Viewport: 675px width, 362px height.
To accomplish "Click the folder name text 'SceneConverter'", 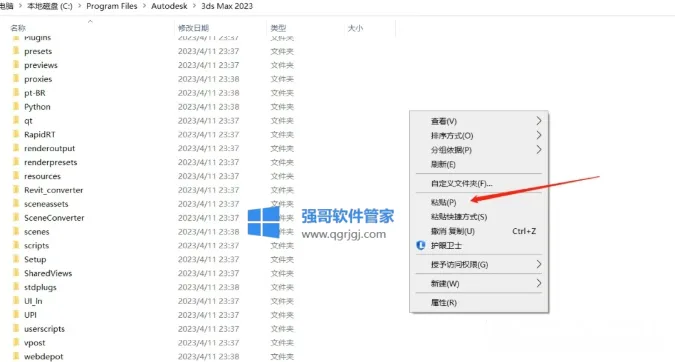I will click(x=54, y=218).
